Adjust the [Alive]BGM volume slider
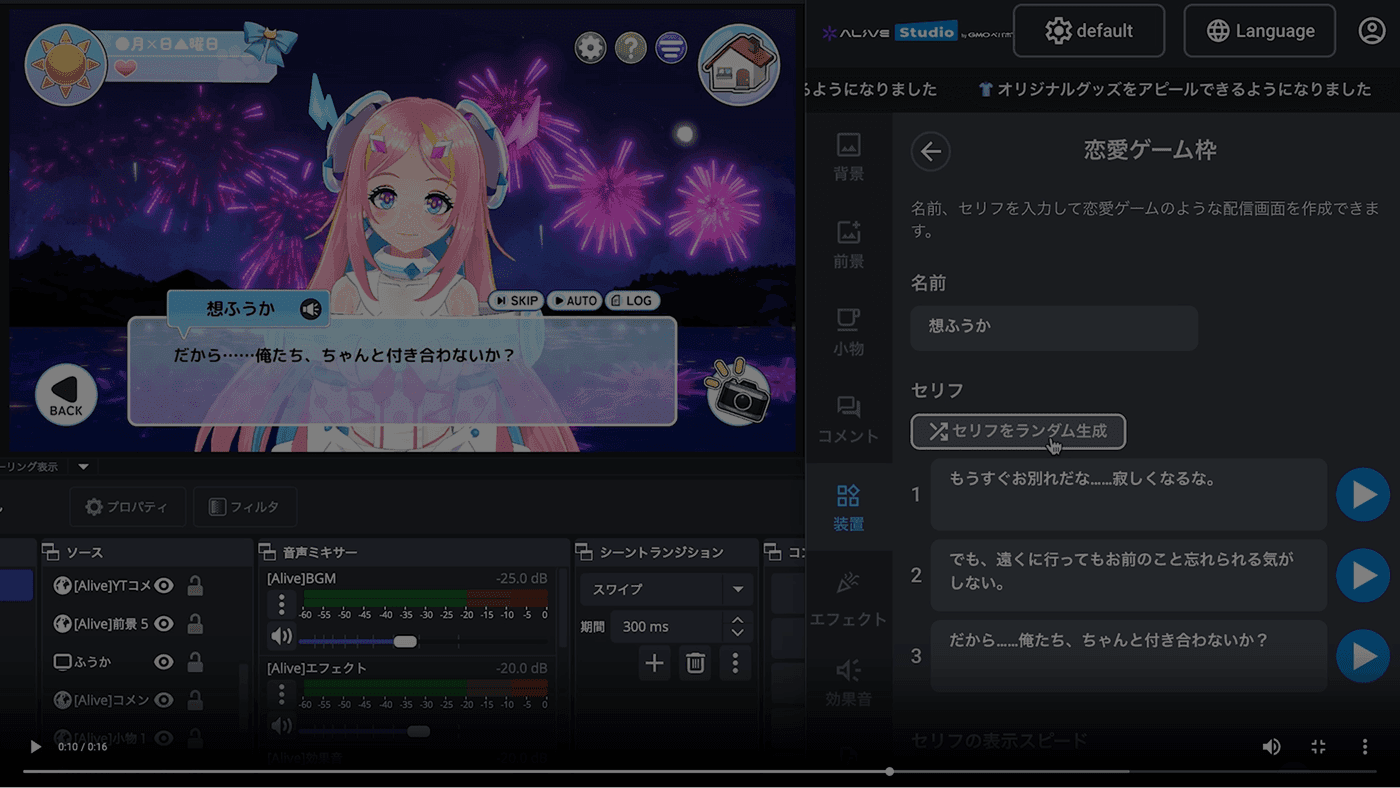The width and height of the screenshot is (1400, 788). click(405, 641)
